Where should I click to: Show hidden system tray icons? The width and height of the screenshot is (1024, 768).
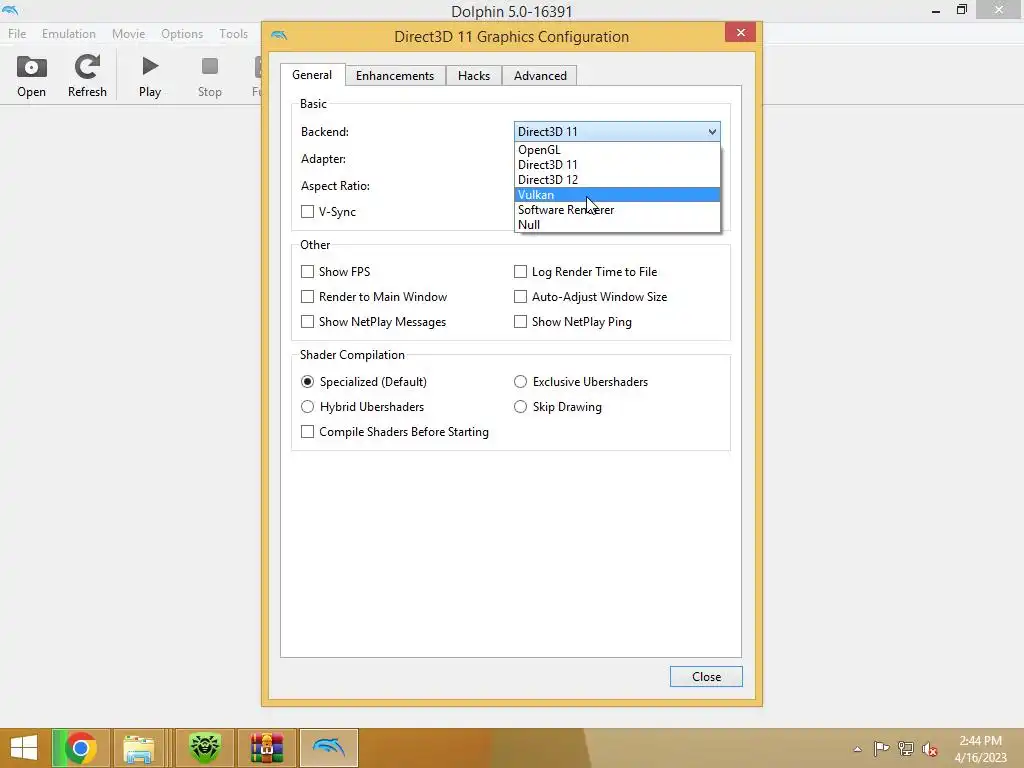click(x=857, y=749)
